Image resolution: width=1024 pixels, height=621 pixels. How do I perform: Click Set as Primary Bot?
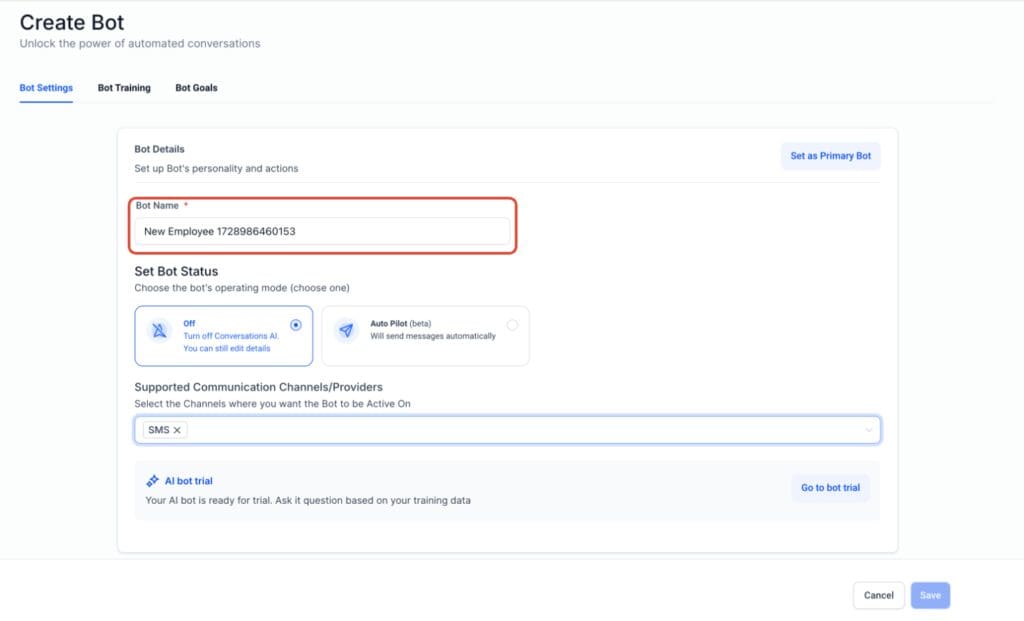[830, 156]
